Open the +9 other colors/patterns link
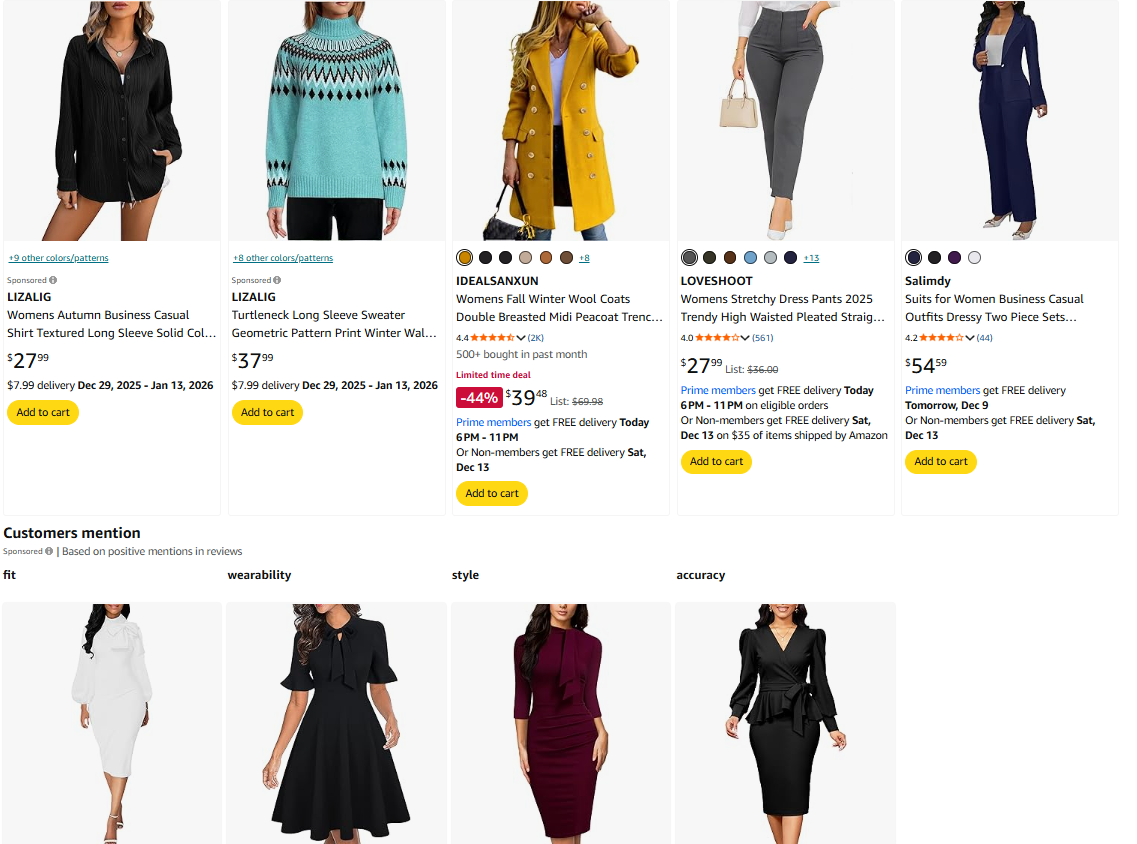 pyautogui.click(x=58, y=258)
